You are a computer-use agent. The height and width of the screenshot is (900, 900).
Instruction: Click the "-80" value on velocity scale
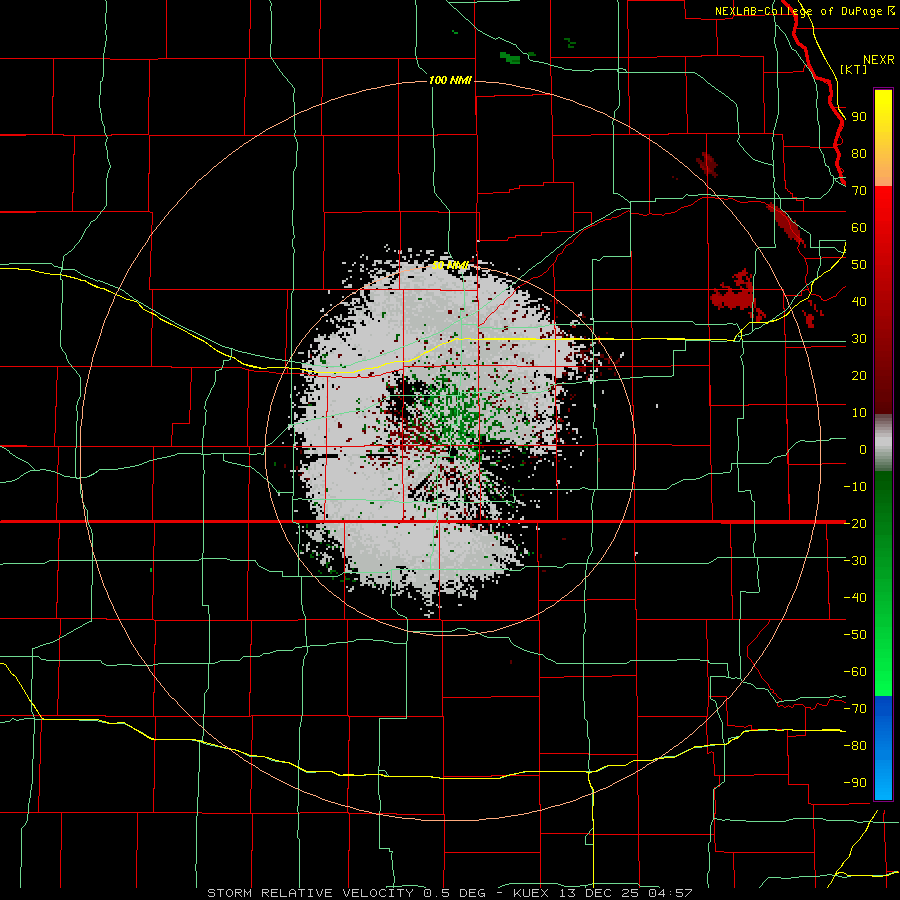click(855, 746)
